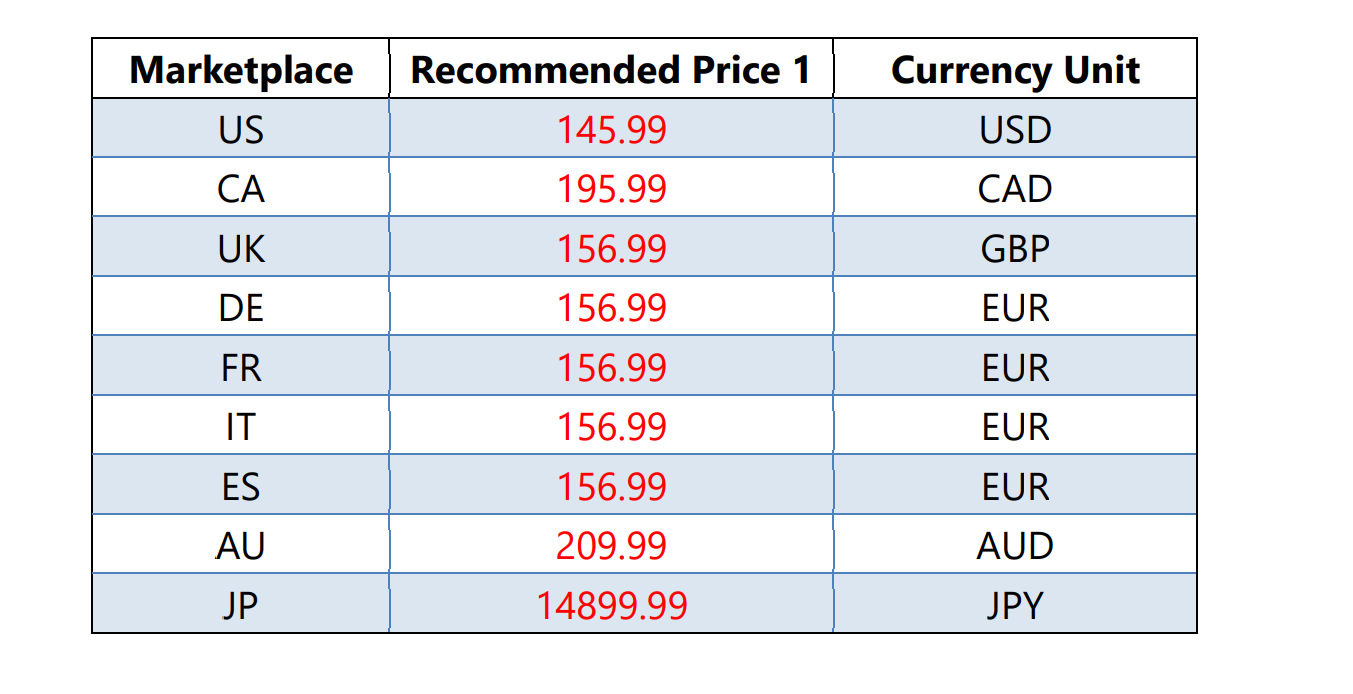Select the UK marketplace cell

[241, 249]
